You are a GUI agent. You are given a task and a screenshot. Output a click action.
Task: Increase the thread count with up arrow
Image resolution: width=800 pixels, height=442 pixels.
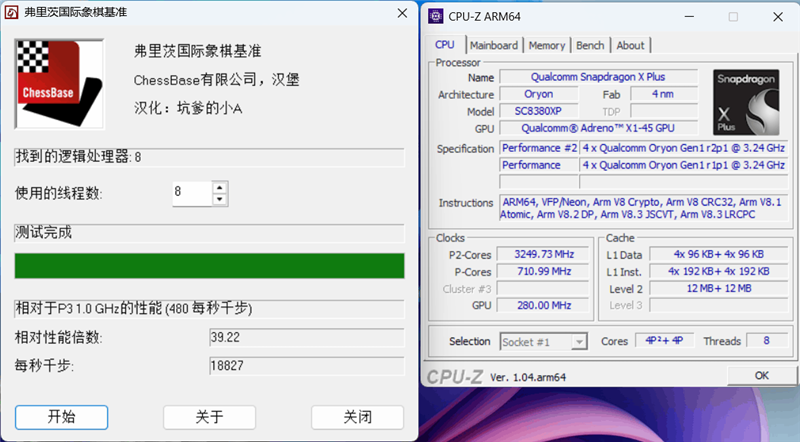tap(219, 187)
